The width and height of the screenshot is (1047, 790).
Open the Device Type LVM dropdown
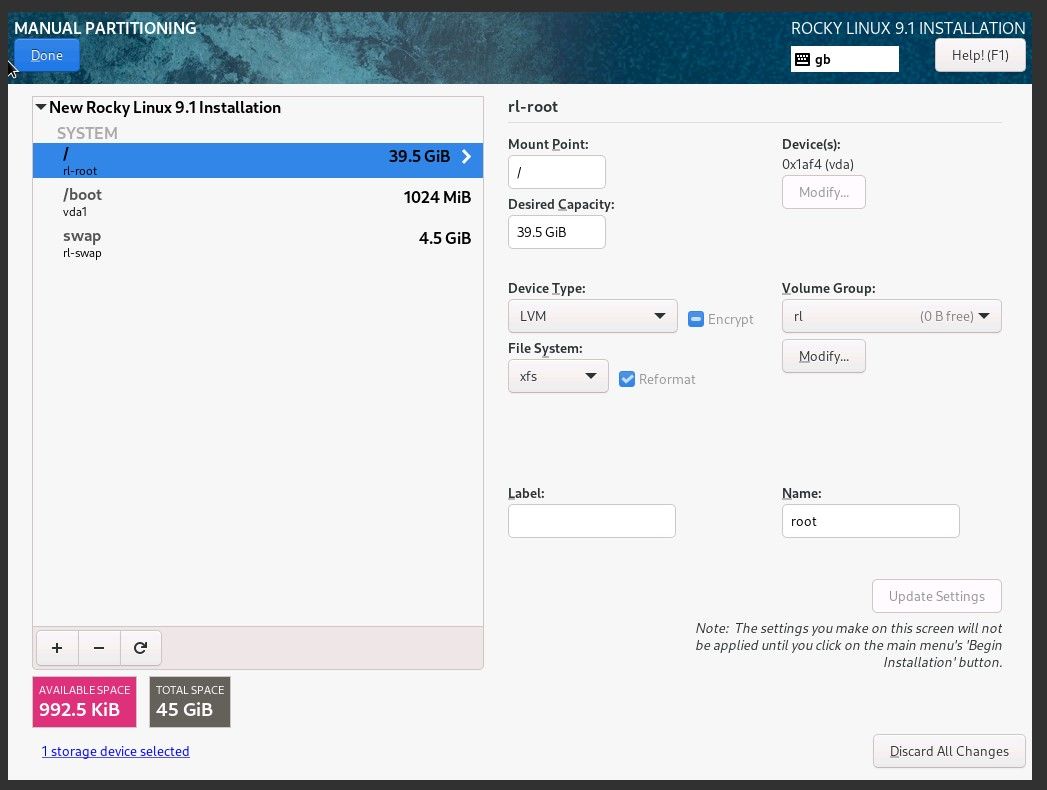pyautogui.click(x=592, y=316)
